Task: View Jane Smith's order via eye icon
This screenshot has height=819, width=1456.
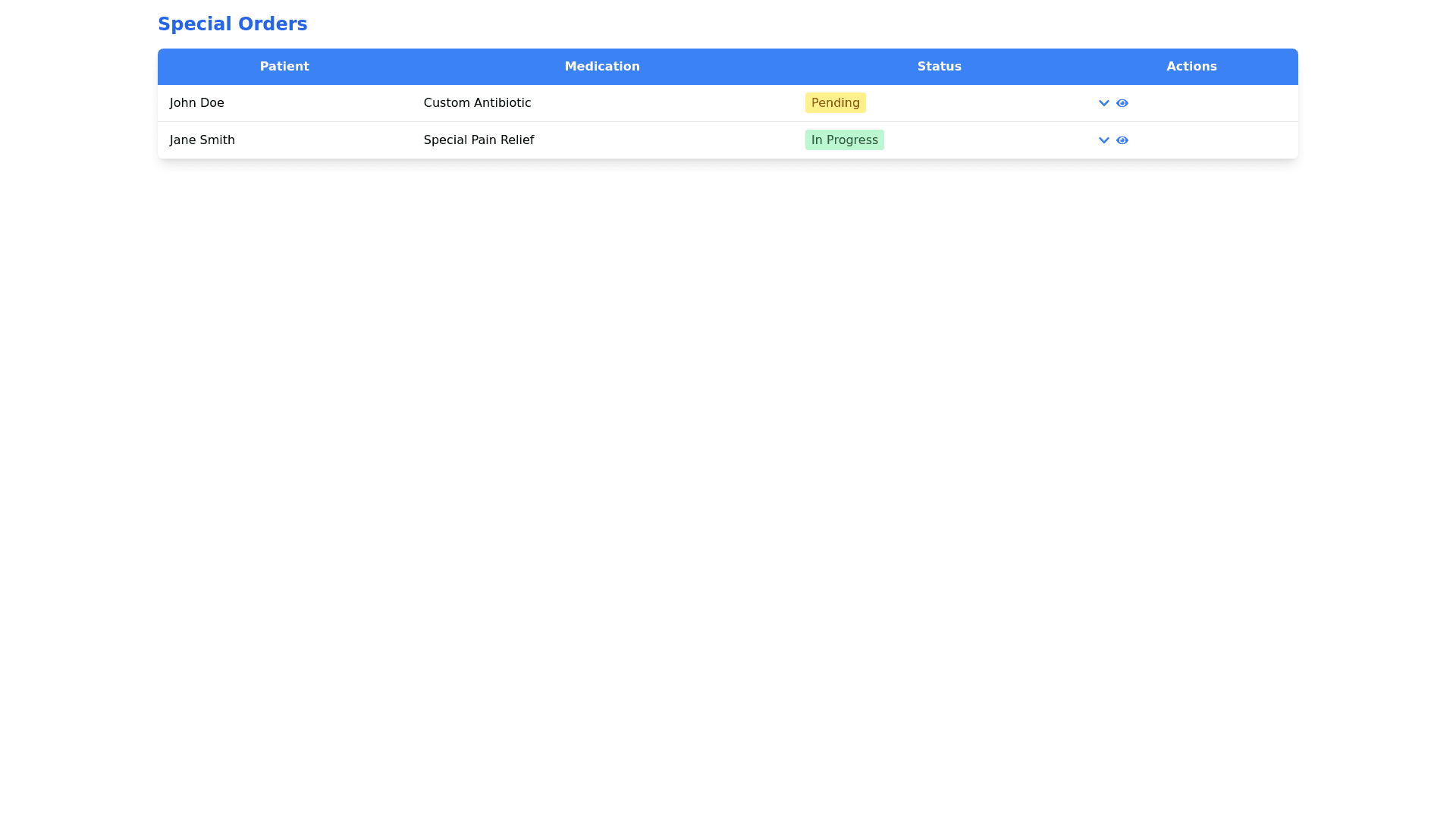Action: [1122, 140]
